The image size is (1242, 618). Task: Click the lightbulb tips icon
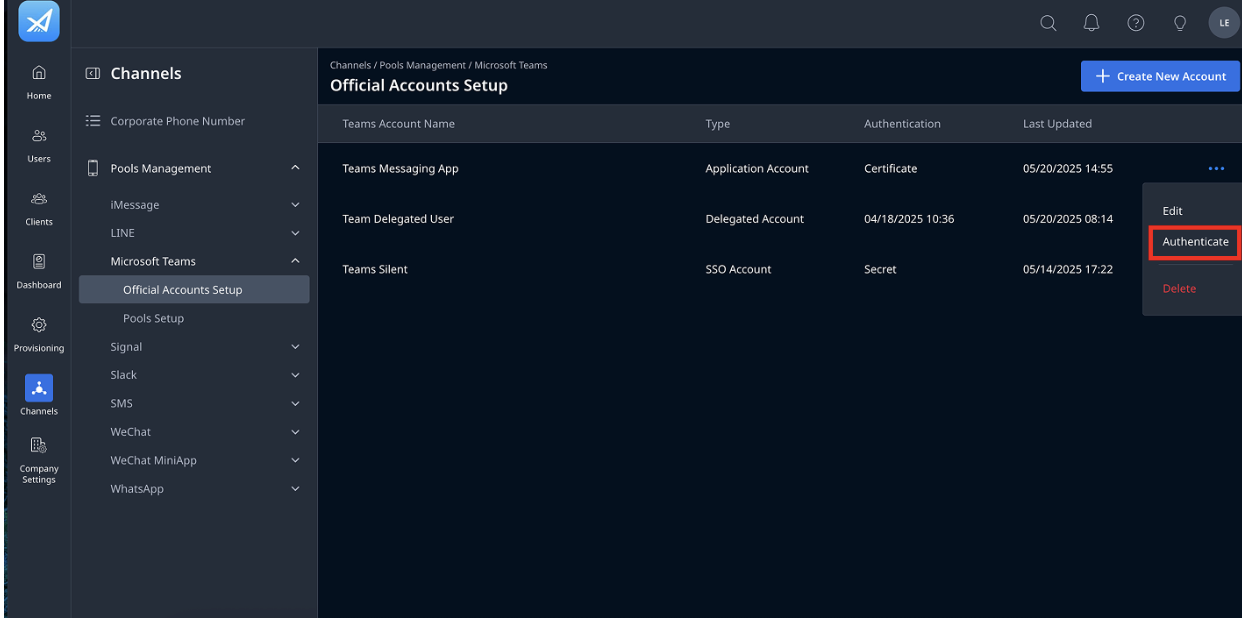point(1180,23)
